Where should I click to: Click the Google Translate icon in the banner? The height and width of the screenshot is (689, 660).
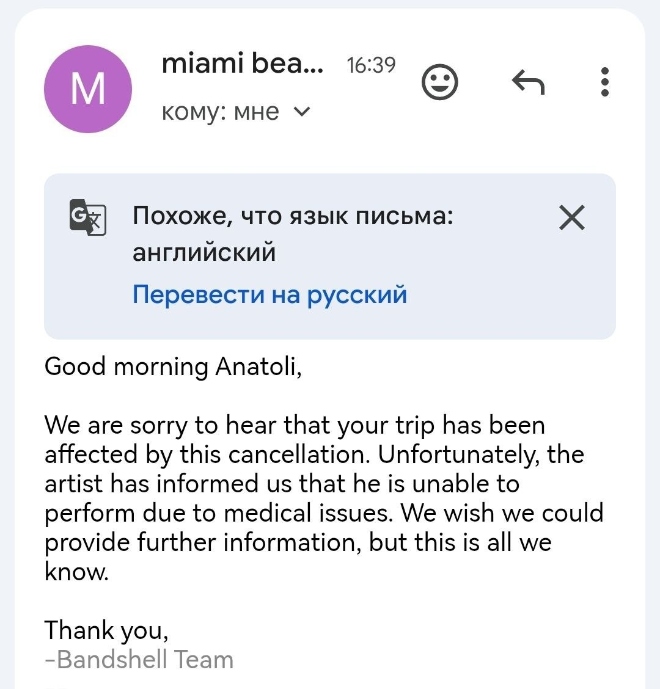[88, 217]
